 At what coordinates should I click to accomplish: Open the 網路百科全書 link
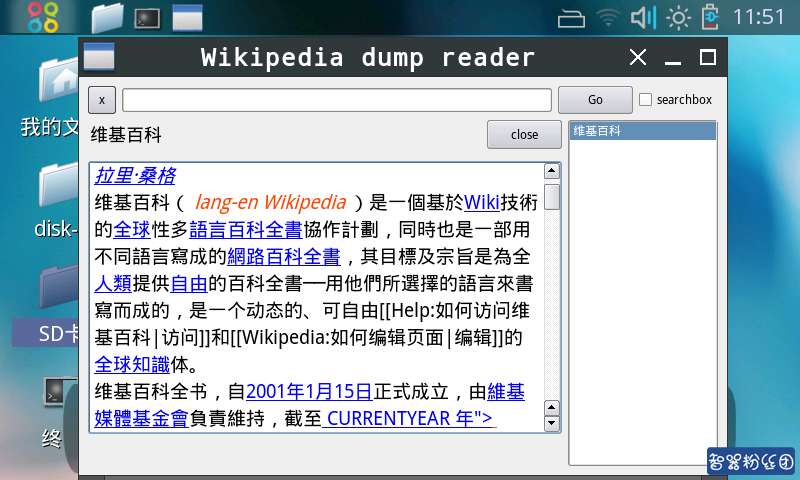284,257
